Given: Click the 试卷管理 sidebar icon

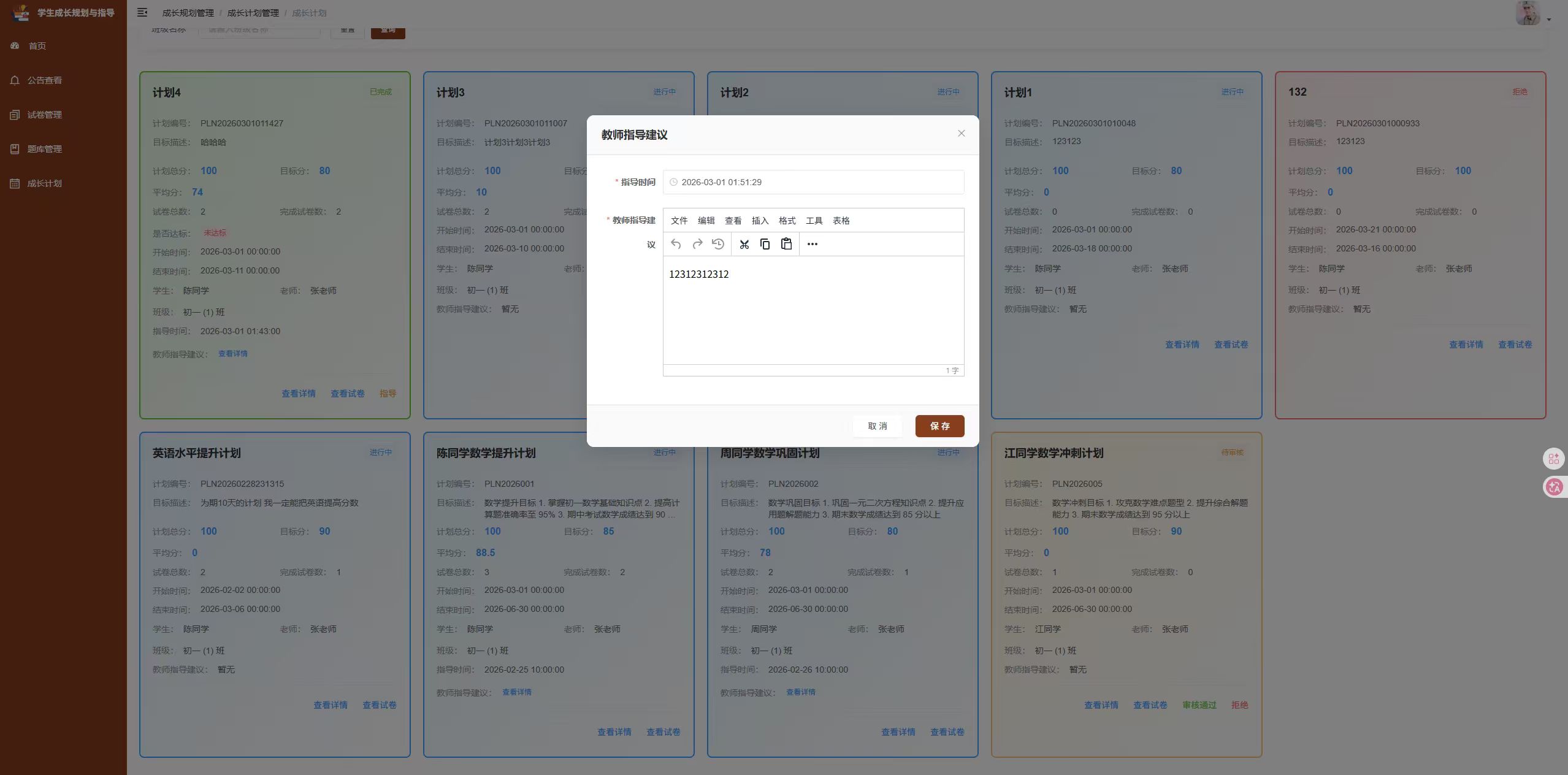Looking at the screenshot, I should click(15, 114).
